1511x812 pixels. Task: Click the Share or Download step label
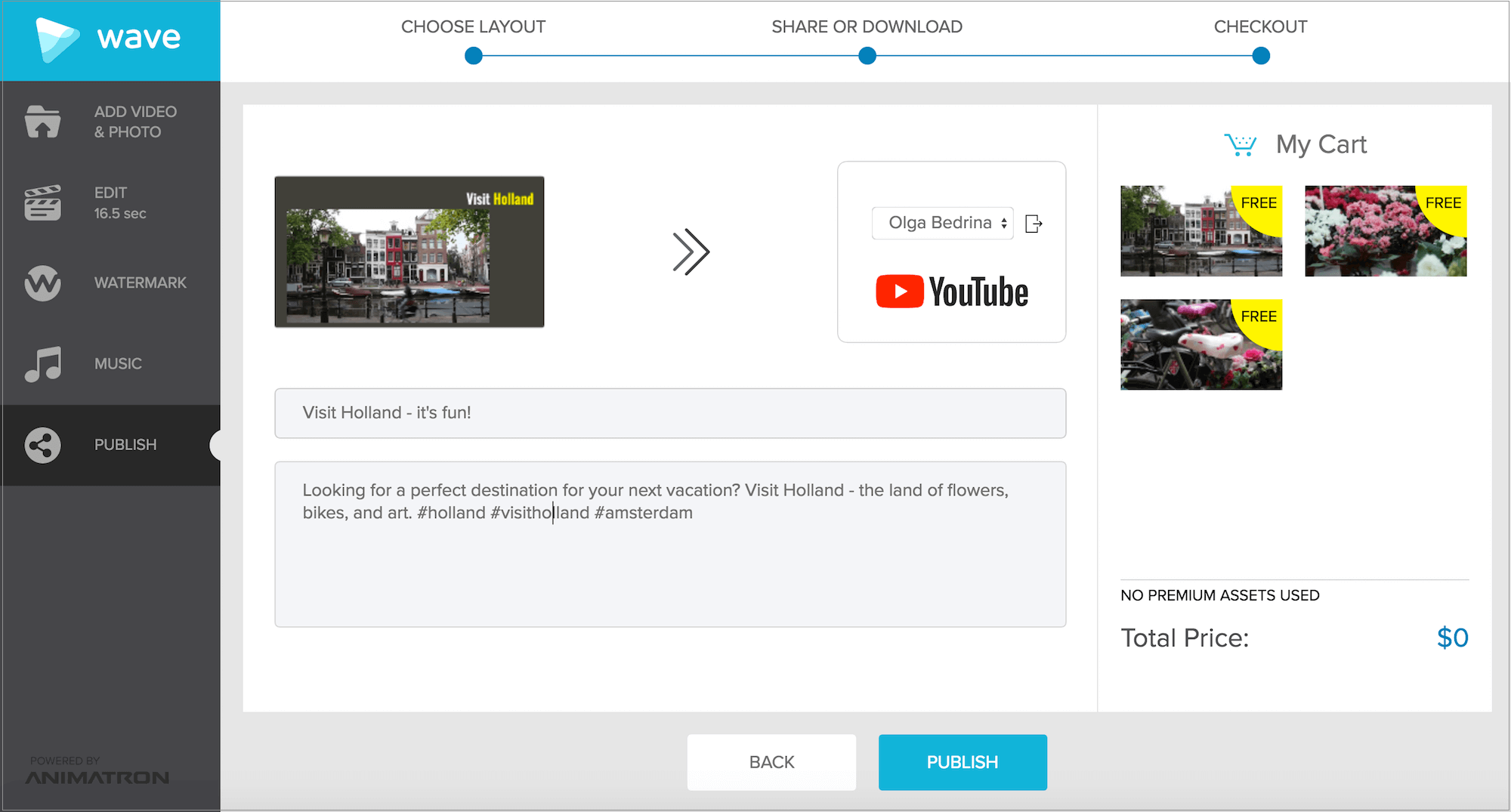[x=867, y=27]
